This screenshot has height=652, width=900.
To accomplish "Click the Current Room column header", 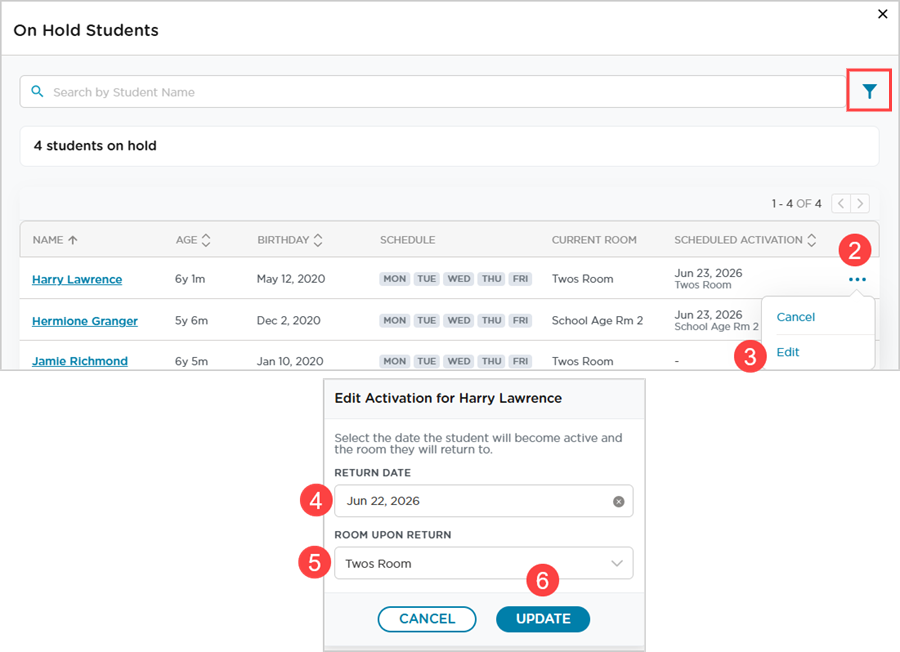I will click(594, 240).
